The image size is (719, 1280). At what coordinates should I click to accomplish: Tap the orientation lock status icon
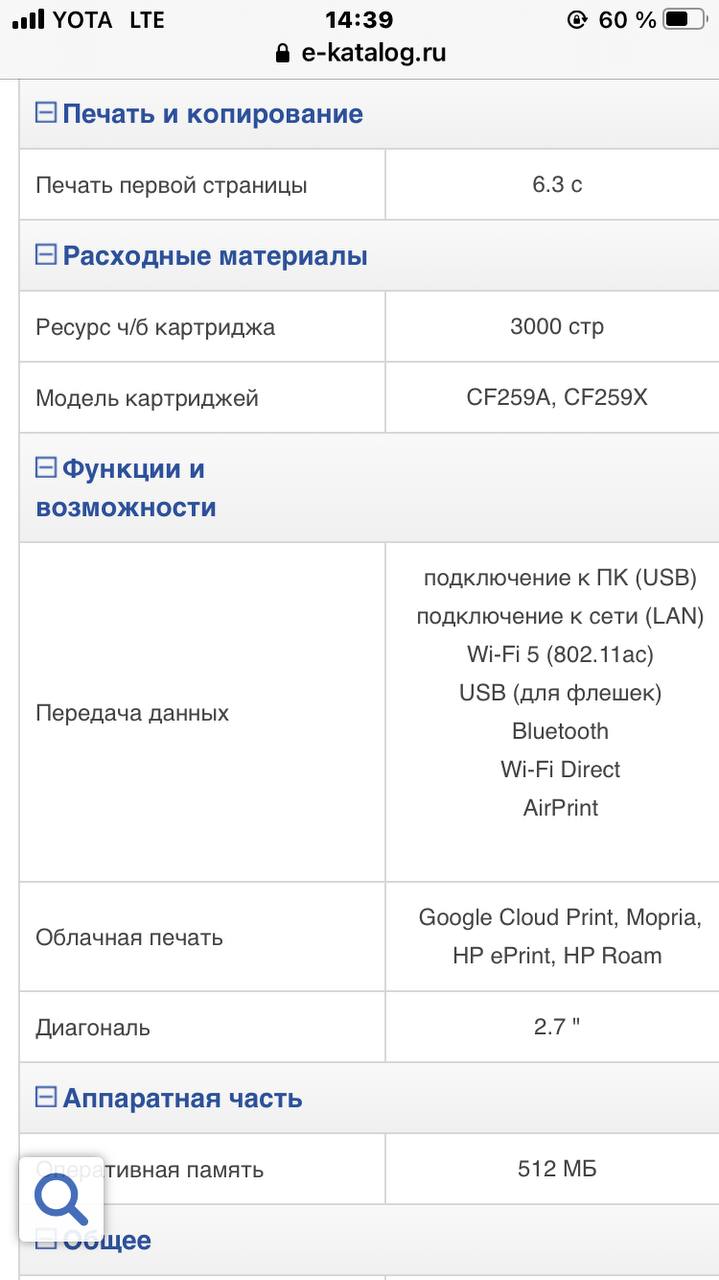[576, 19]
